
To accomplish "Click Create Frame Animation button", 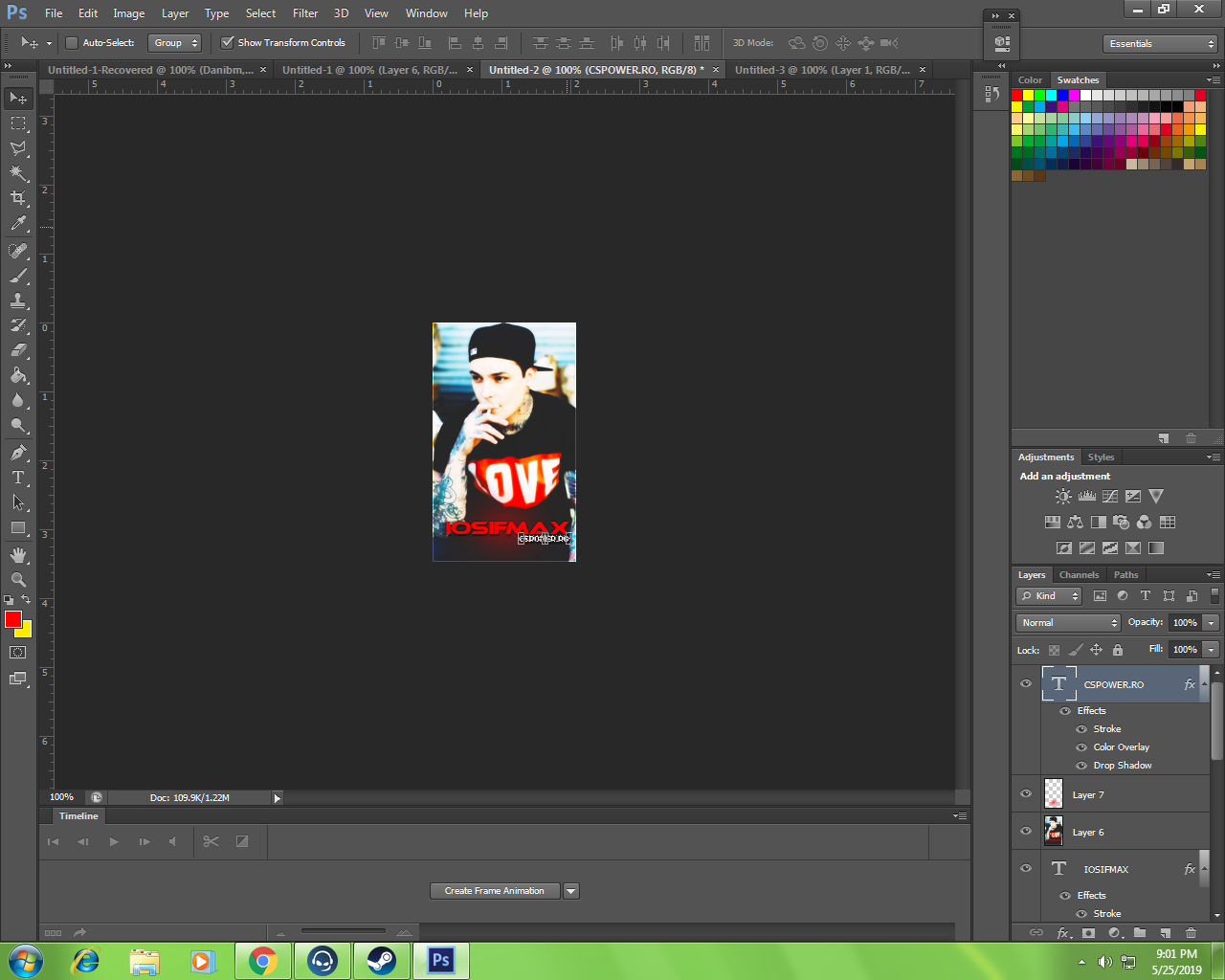I will [x=495, y=891].
